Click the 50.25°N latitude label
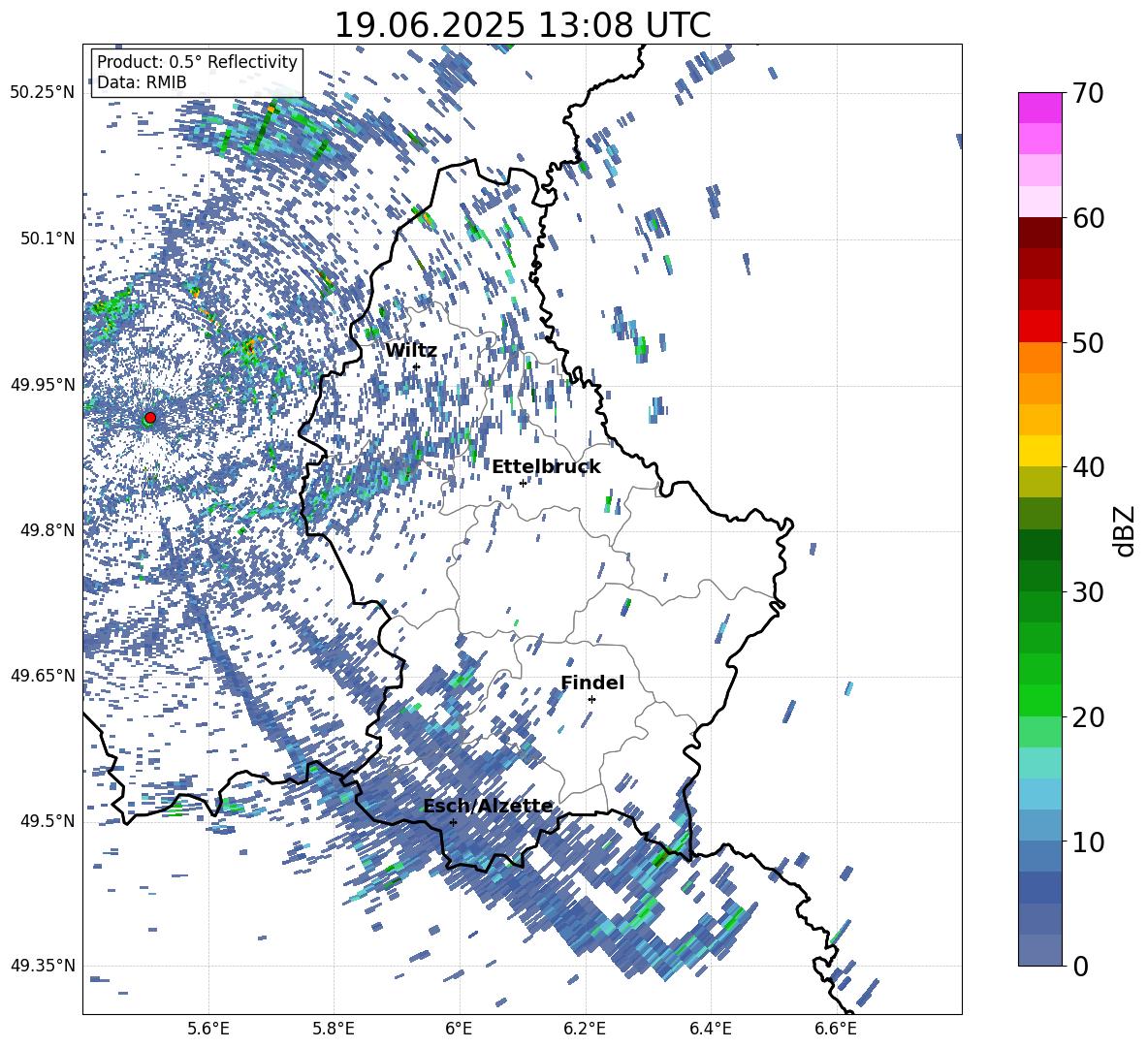 tap(43, 93)
